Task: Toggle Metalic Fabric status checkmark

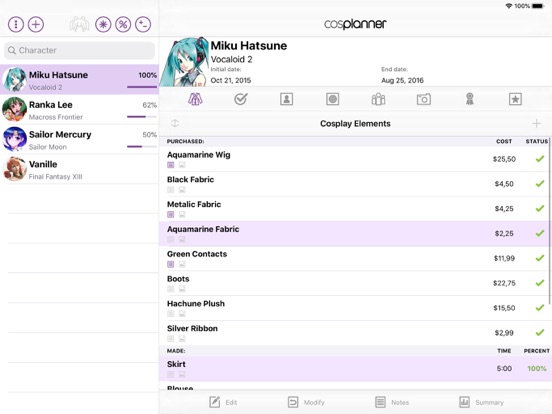Action: pos(540,208)
